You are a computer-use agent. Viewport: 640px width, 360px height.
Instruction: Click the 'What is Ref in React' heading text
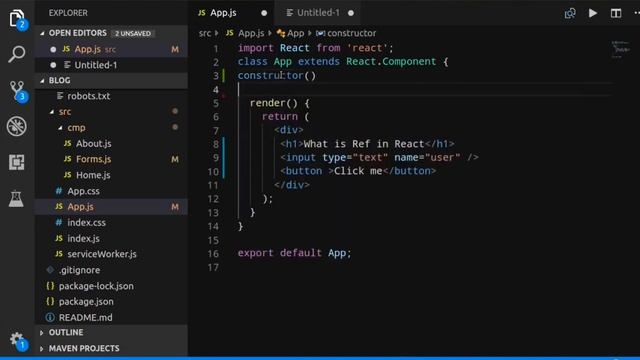[364, 144]
